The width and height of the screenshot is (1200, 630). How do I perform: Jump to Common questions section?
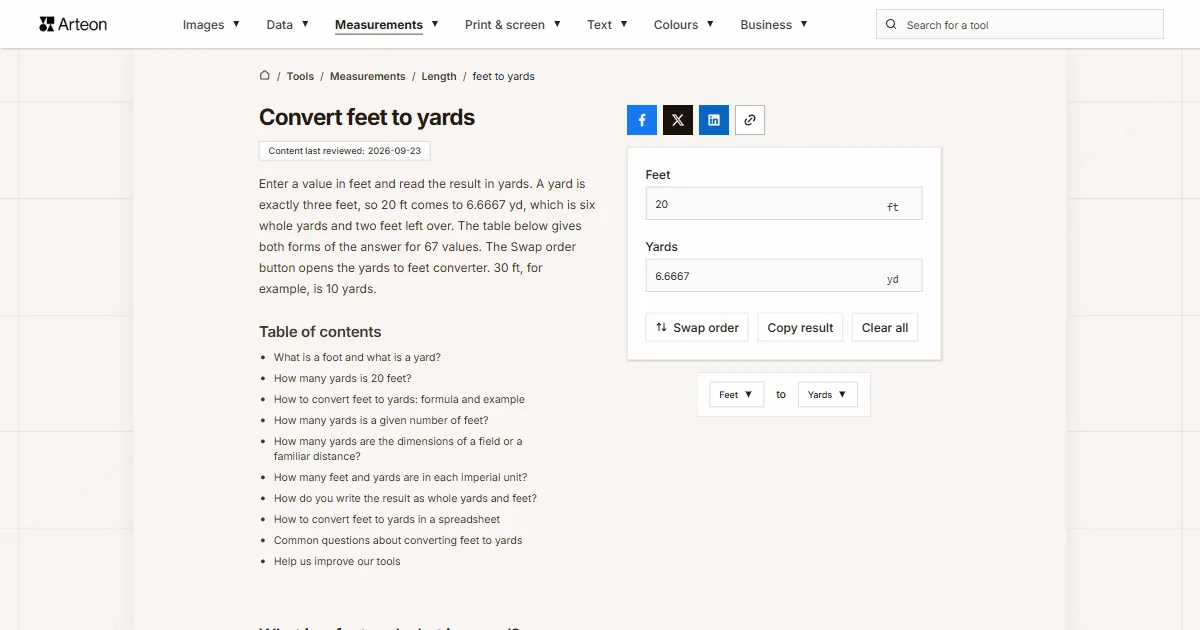coord(398,540)
